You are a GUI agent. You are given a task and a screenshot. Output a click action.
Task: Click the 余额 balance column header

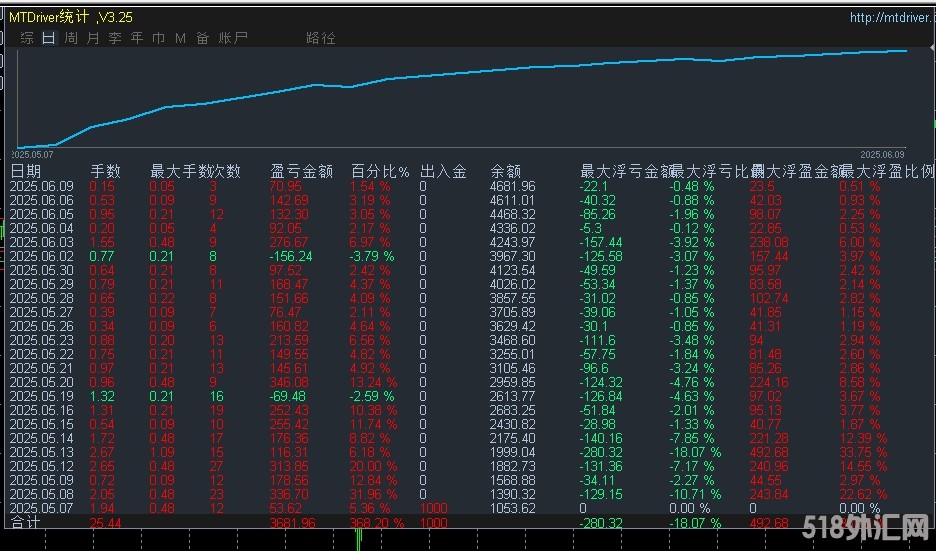click(506, 171)
